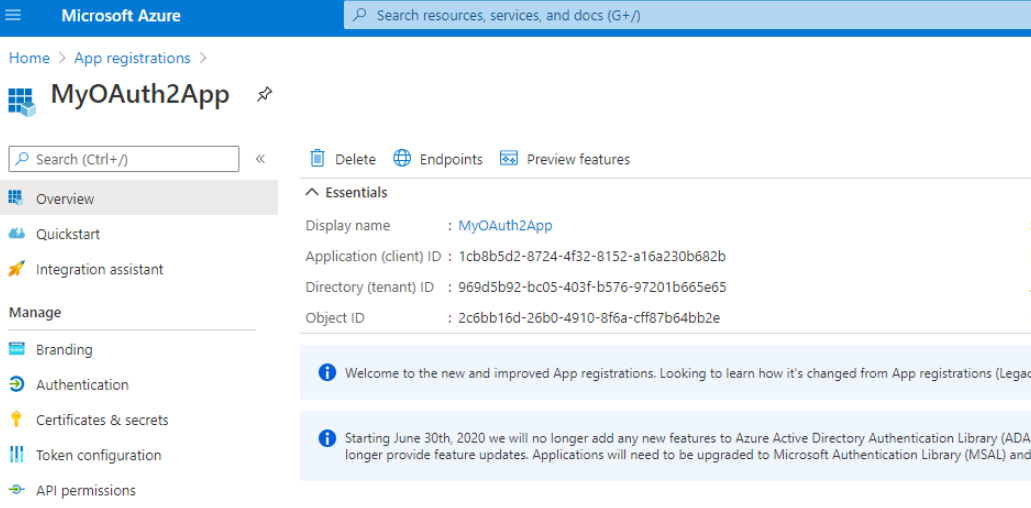
Task: Open the MyOAuth2App display name link
Action: 505,226
